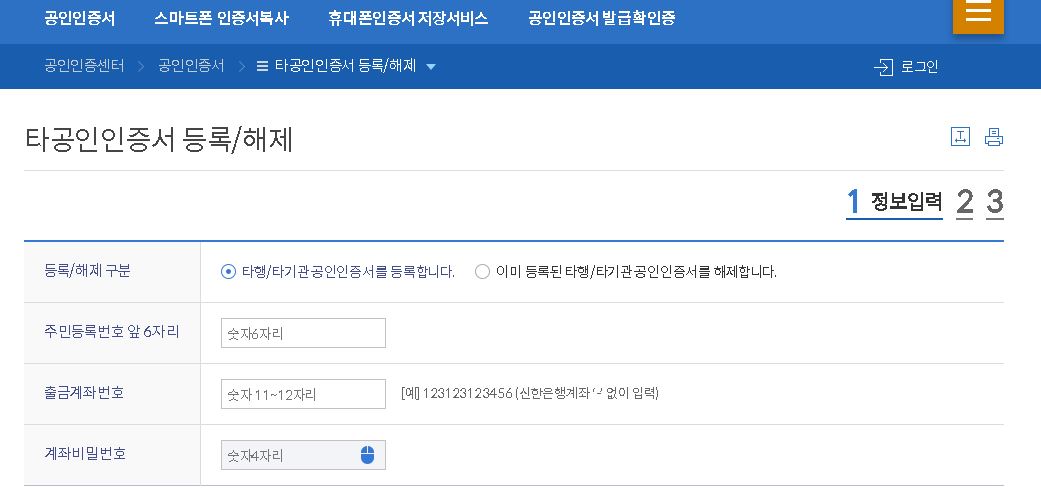Open the 공인인증서 발급확인증 menu
This screenshot has width=1041, height=502.
pyautogui.click(x=601, y=18)
